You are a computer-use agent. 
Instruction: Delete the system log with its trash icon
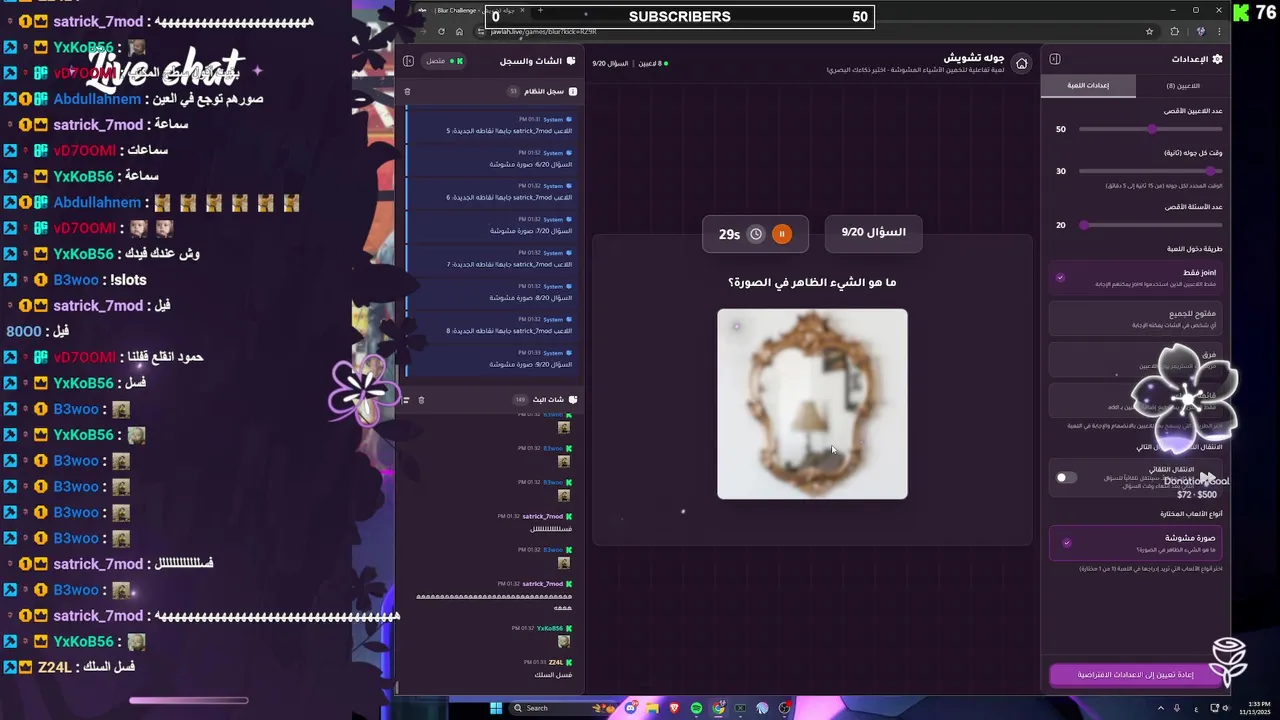pyautogui.click(x=407, y=91)
